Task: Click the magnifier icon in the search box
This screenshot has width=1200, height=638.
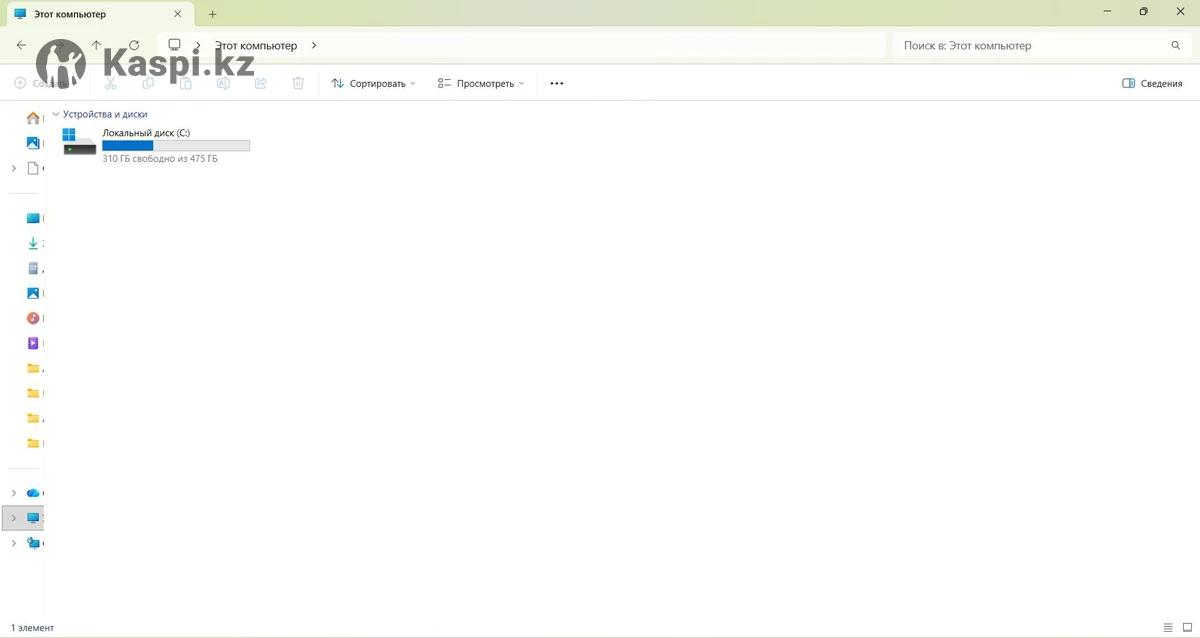Action: [x=1176, y=46]
